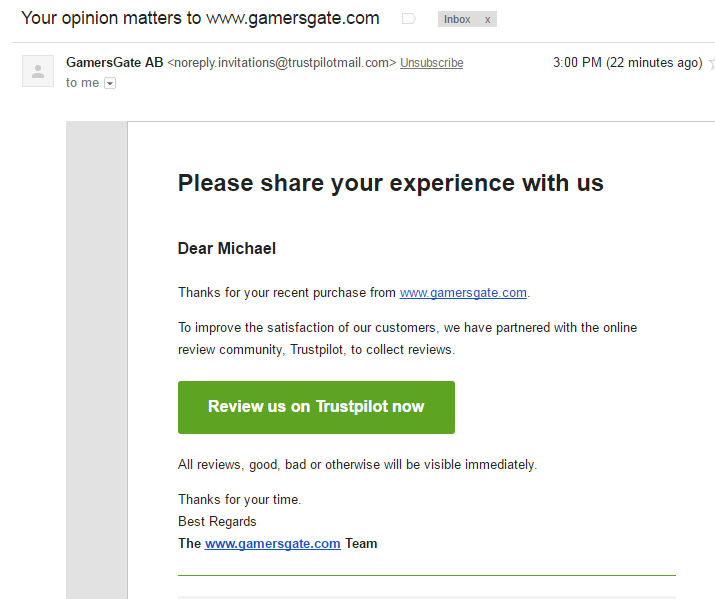
Task: Click the 'Best Regards' line
Action: tap(217, 522)
